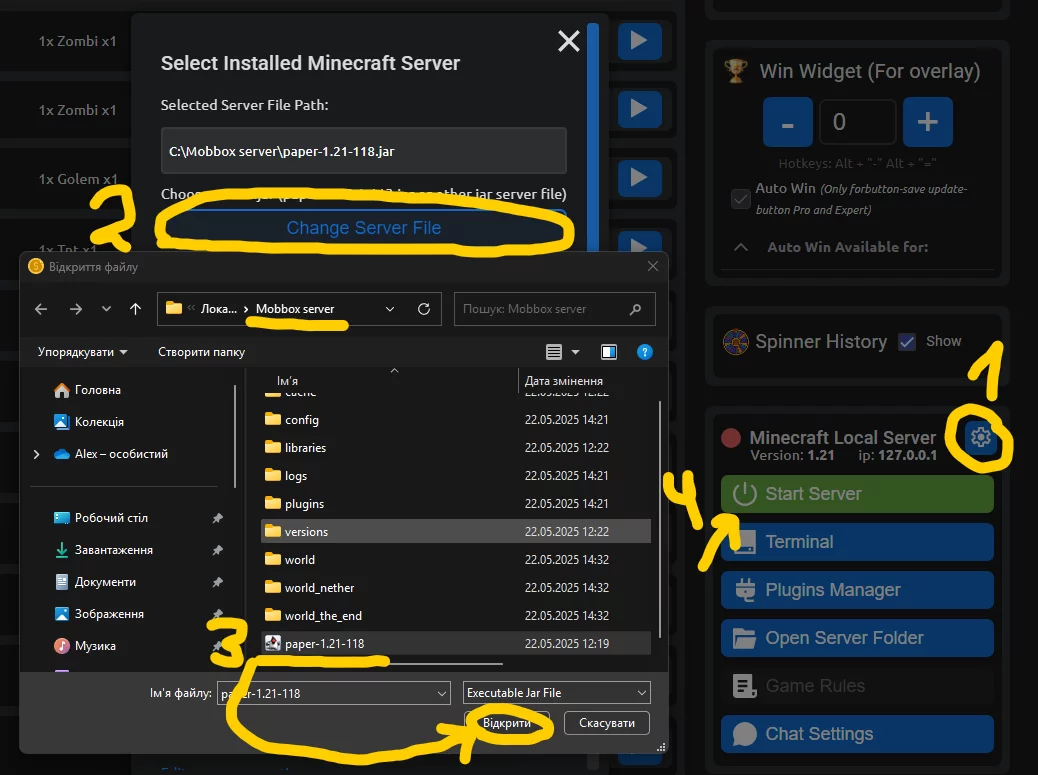Screen dimensions: 1038x775
Task: Click Open Server Folder
Action: click(x=857, y=638)
